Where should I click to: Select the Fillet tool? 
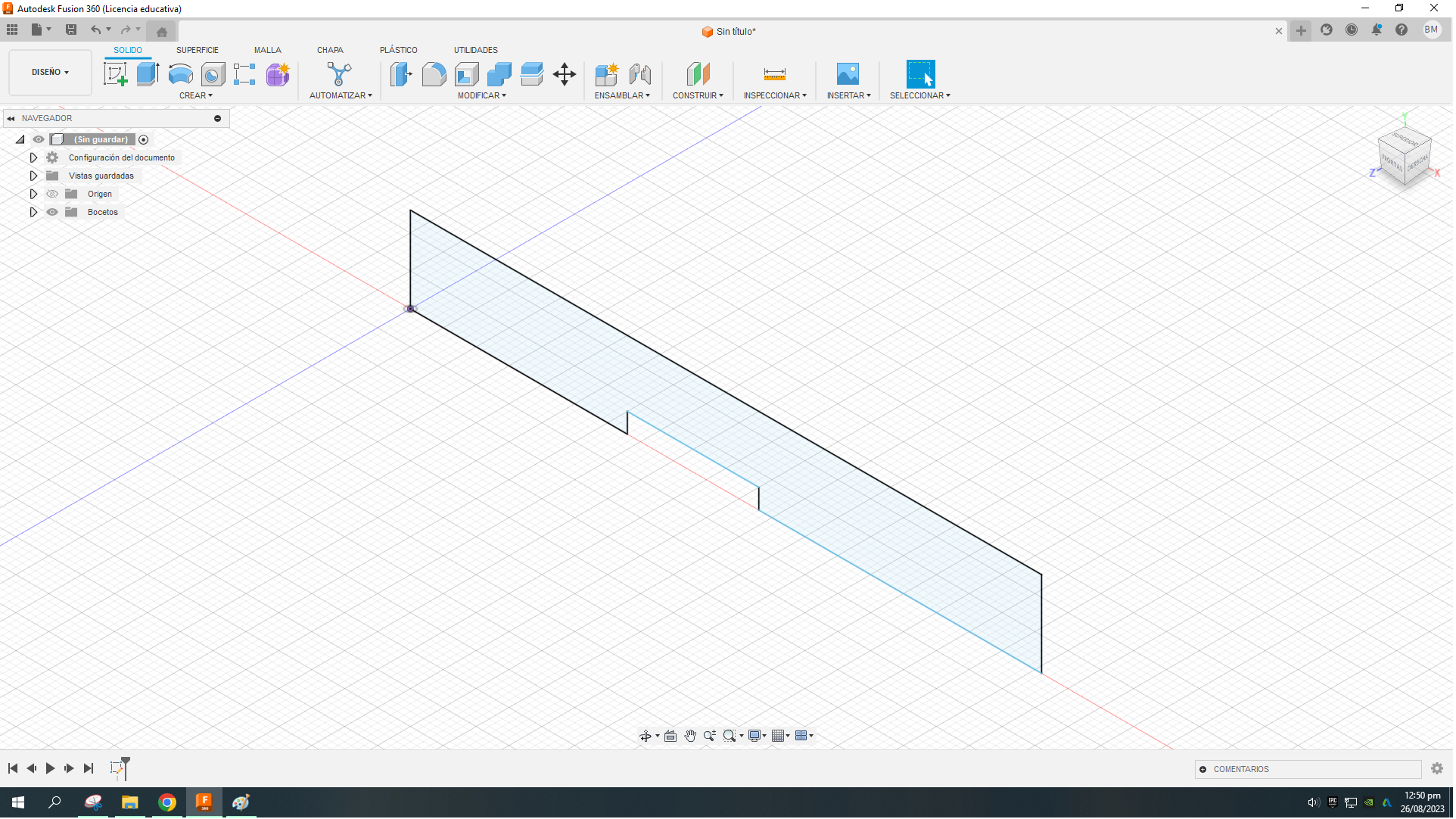(434, 73)
